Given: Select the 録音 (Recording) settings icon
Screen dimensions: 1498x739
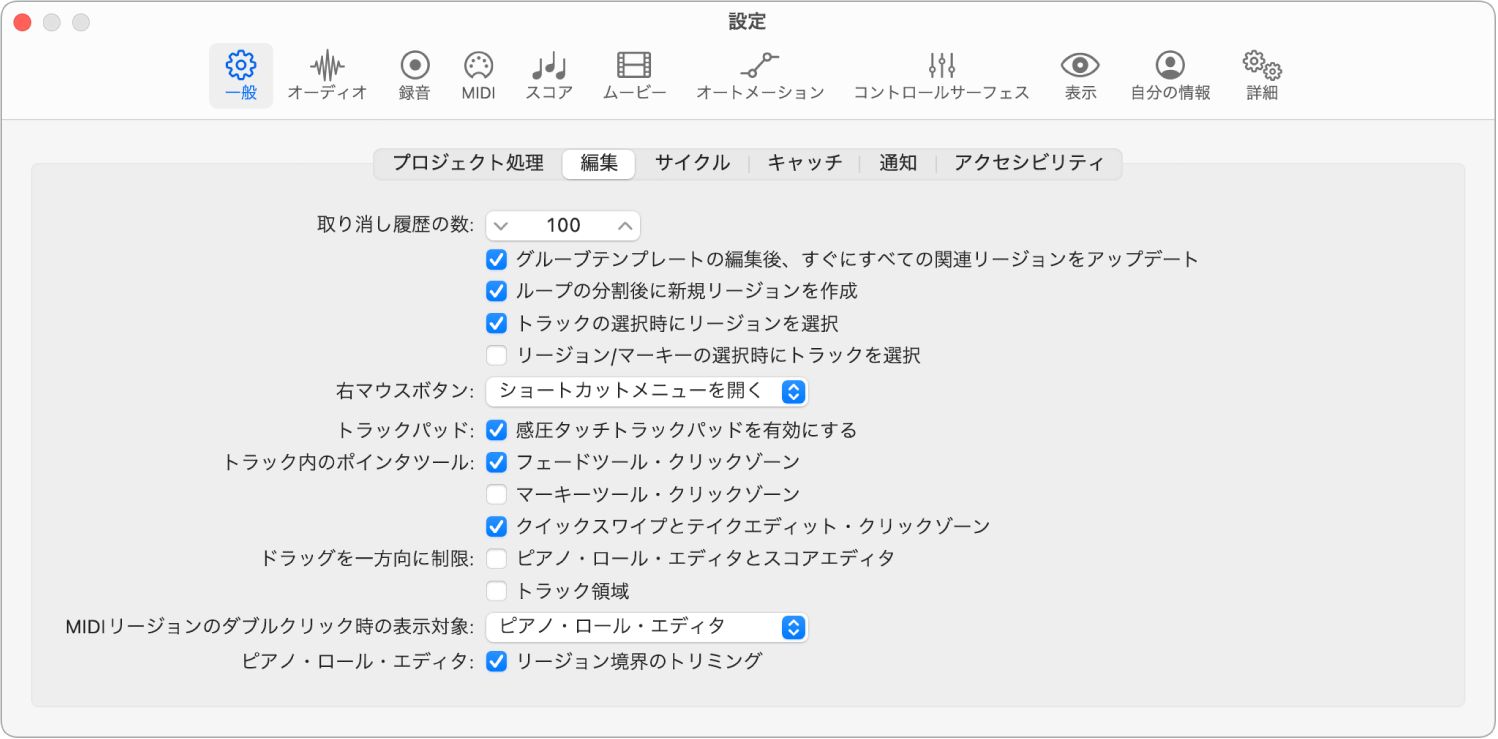Looking at the screenshot, I should pos(413,75).
